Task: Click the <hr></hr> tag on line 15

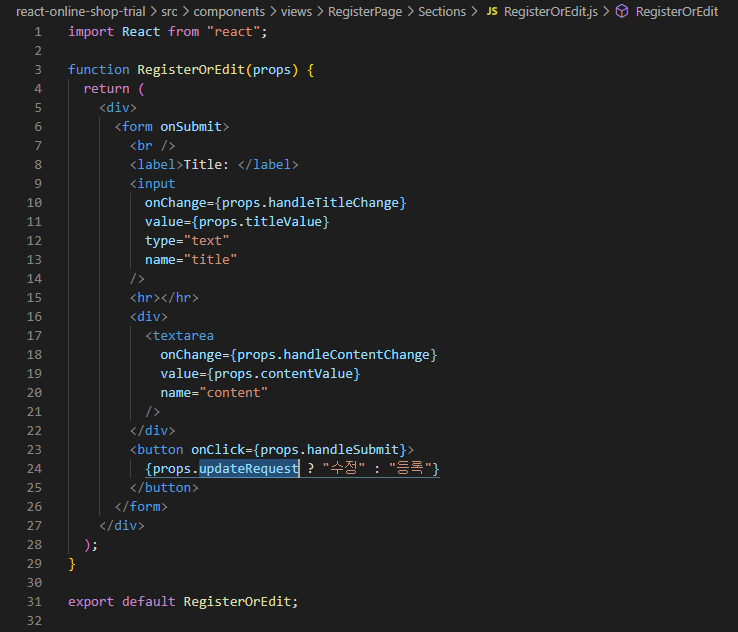Action: click(x=164, y=298)
